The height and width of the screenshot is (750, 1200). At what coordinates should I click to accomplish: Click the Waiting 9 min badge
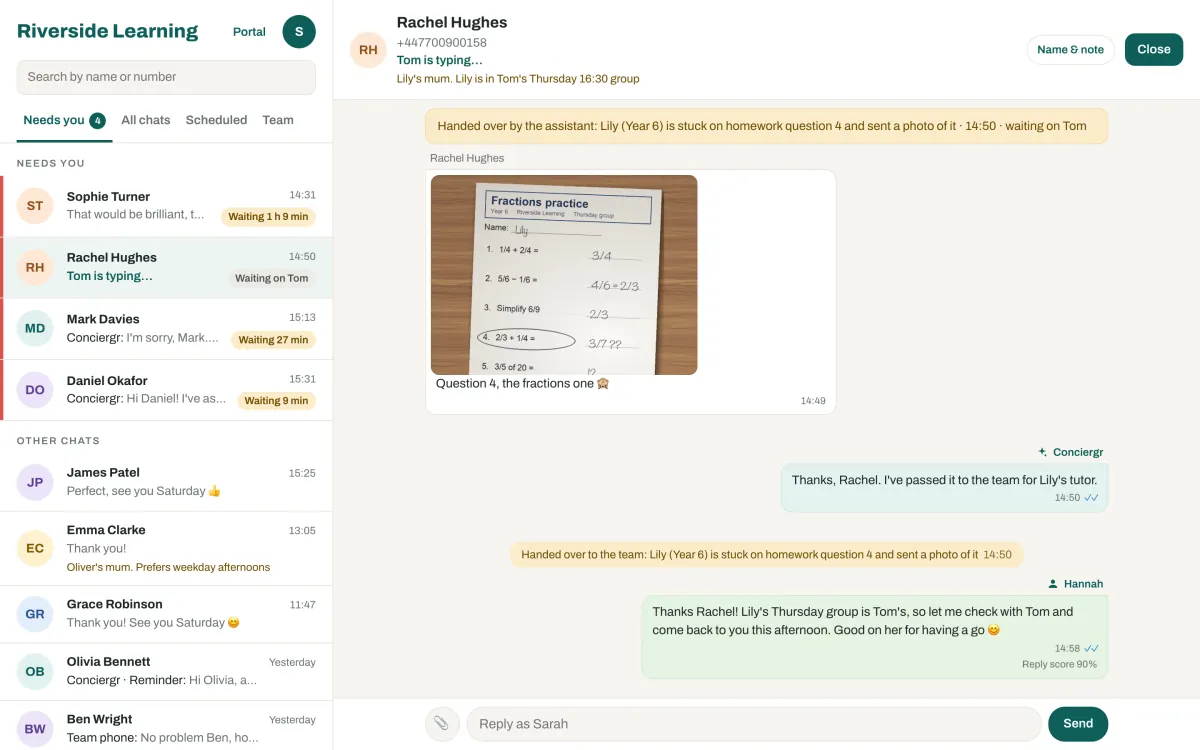276,401
